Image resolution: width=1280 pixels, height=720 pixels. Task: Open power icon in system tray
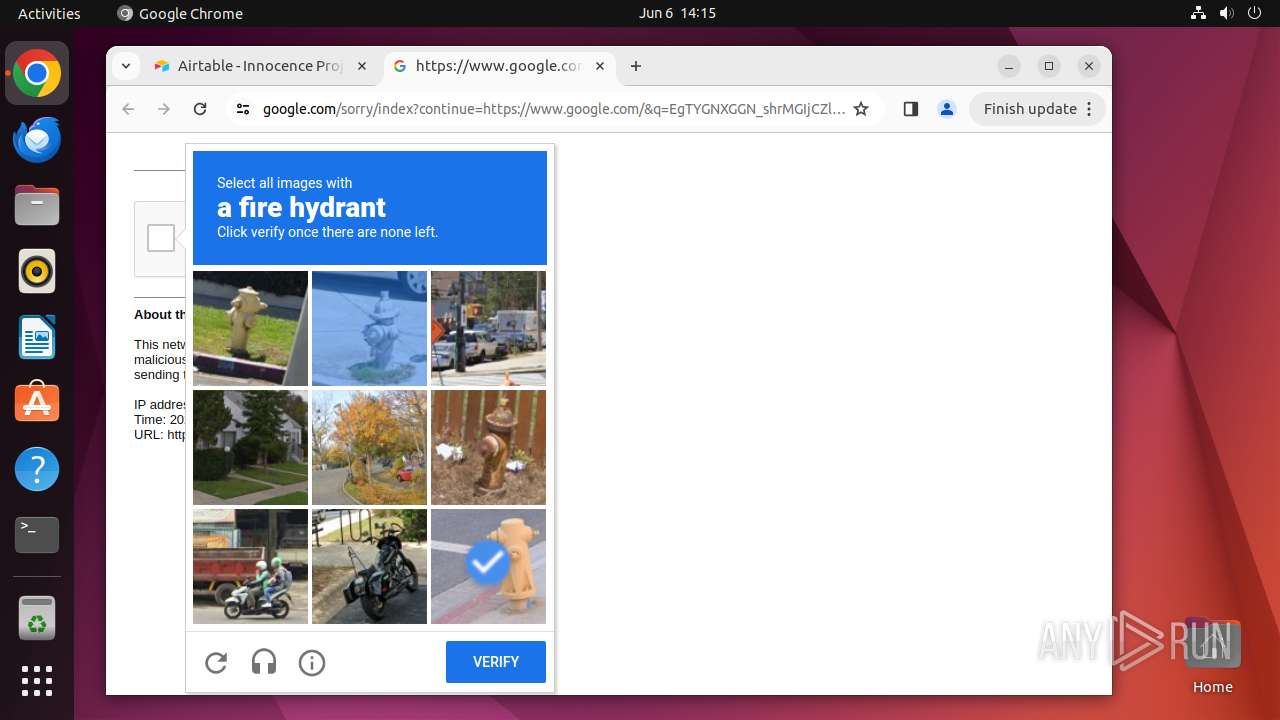point(1254,13)
